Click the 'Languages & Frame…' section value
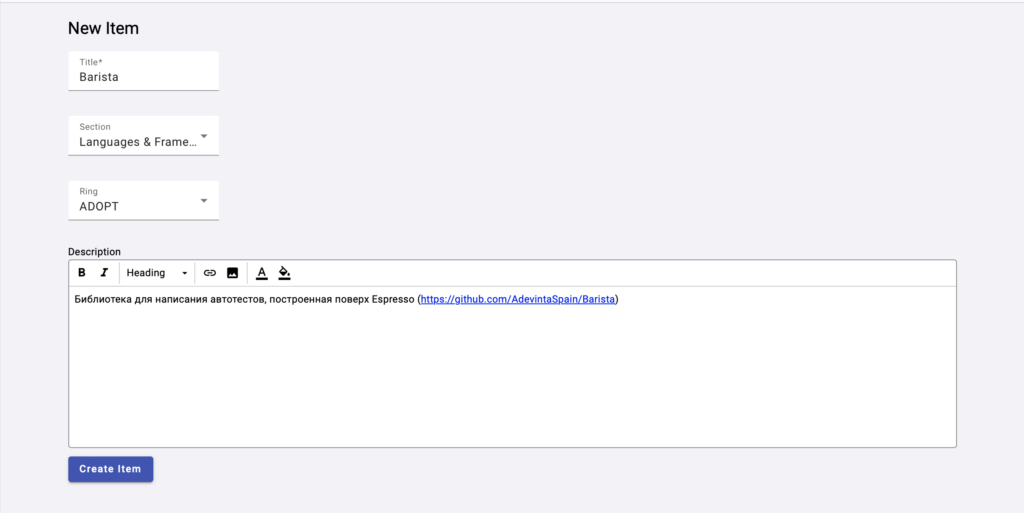The width and height of the screenshot is (1024, 513). (138, 142)
